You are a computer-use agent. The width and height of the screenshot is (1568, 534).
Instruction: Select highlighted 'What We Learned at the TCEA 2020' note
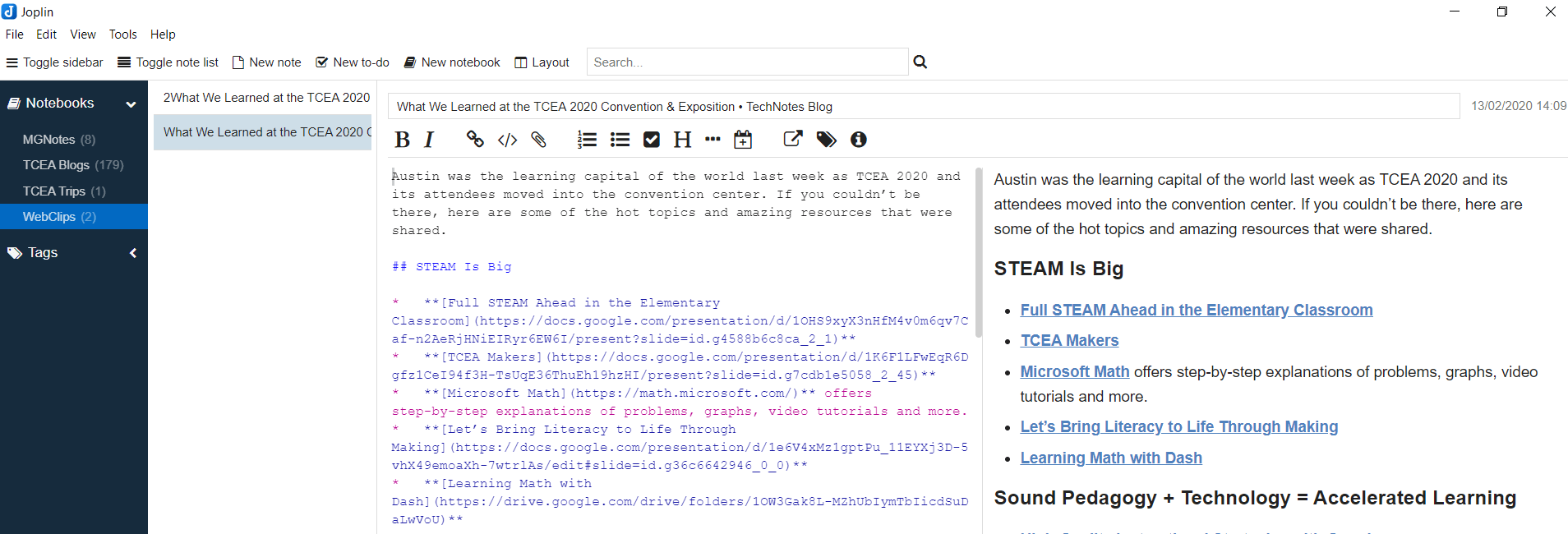click(x=263, y=132)
